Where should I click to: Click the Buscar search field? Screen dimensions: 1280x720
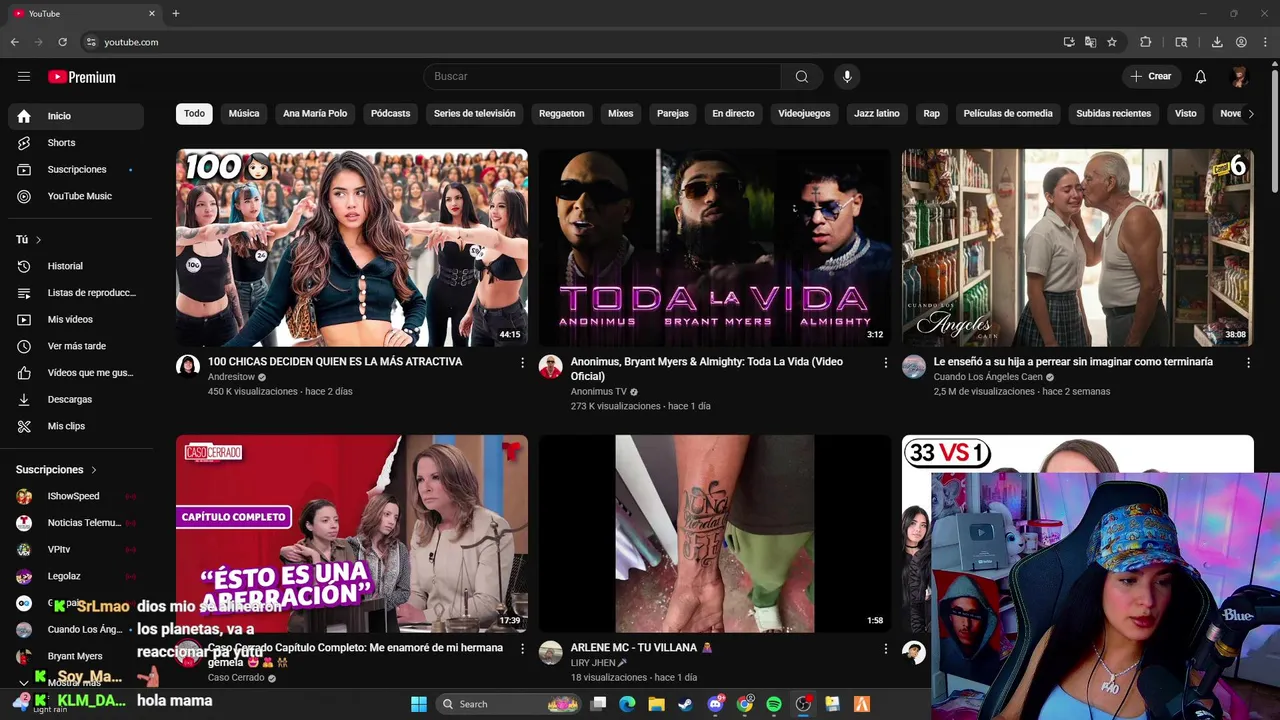click(602, 76)
